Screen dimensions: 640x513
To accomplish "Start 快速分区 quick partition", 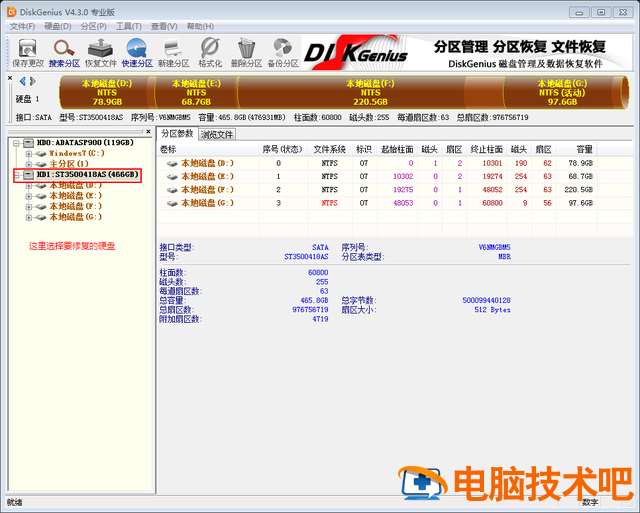I will pyautogui.click(x=137, y=53).
